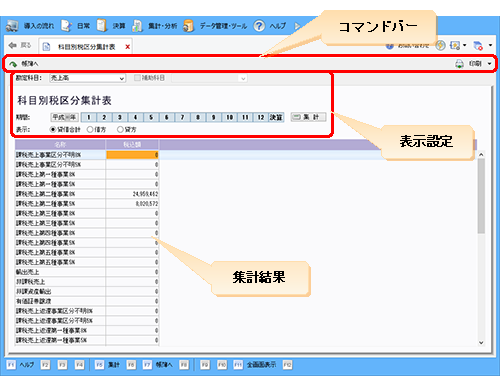
Task: Select the 借方 radio button
Action: point(90,129)
